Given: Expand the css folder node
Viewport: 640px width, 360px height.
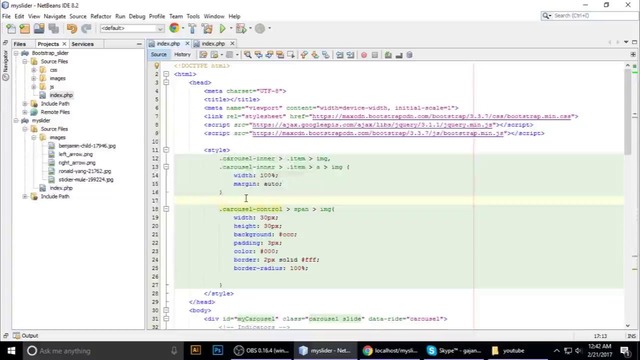Looking at the screenshot, I should pyautogui.click(x=34, y=70).
